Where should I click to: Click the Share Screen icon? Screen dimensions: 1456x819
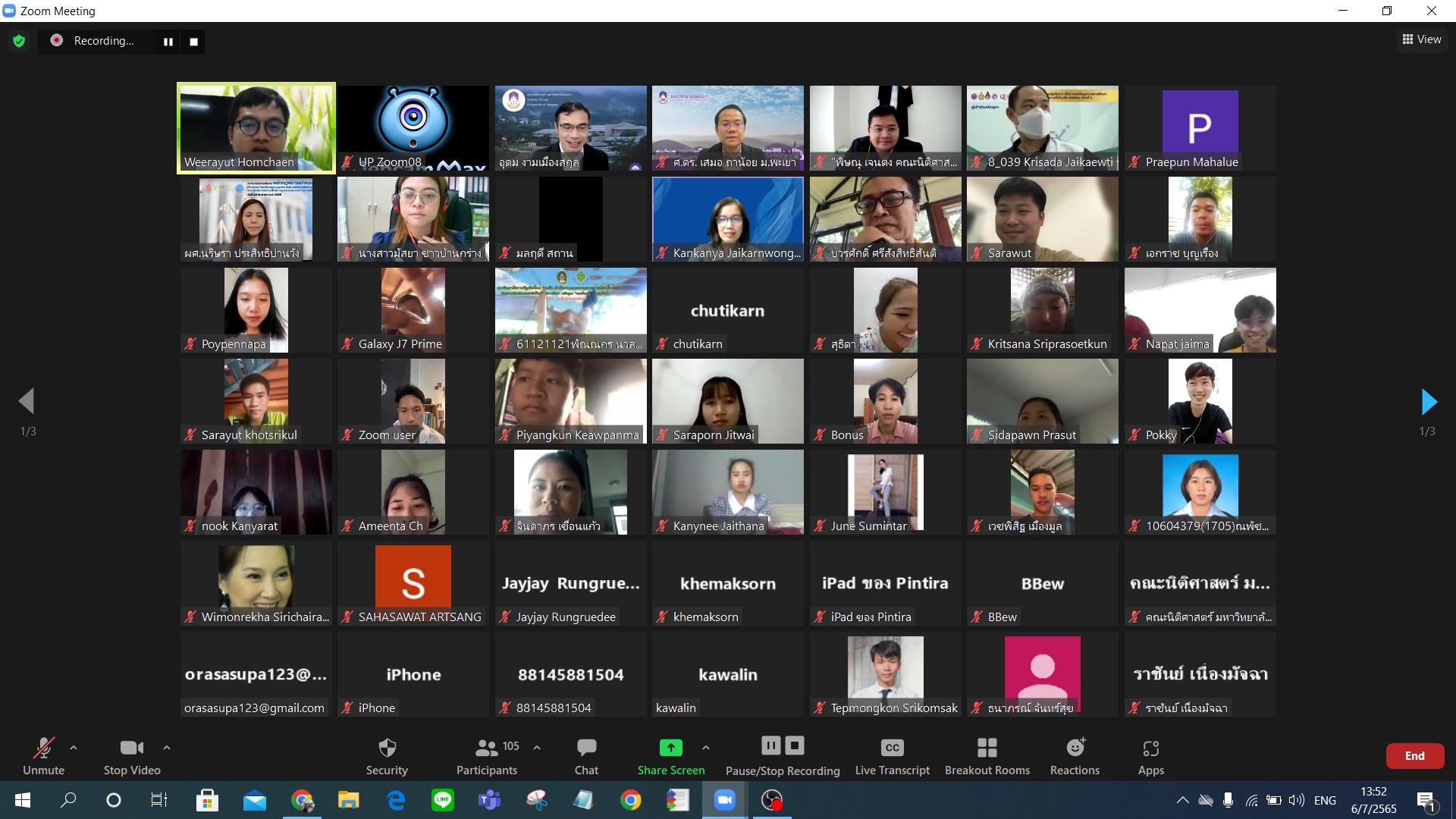[x=670, y=748]
